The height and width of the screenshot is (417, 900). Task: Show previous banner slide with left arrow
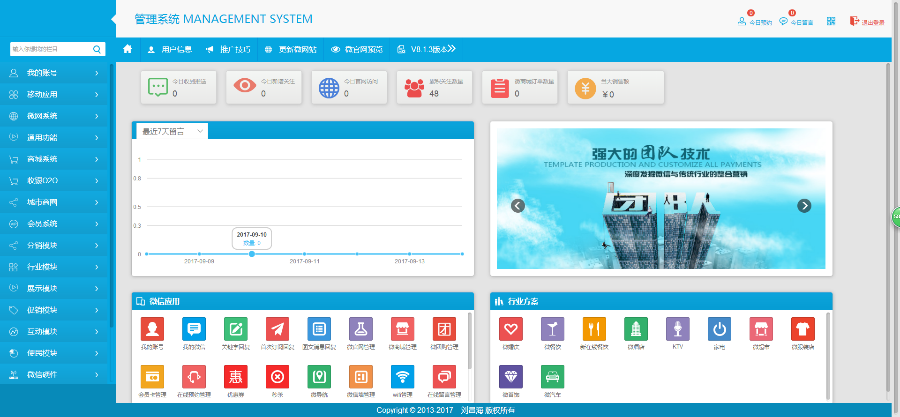point(518,205)
